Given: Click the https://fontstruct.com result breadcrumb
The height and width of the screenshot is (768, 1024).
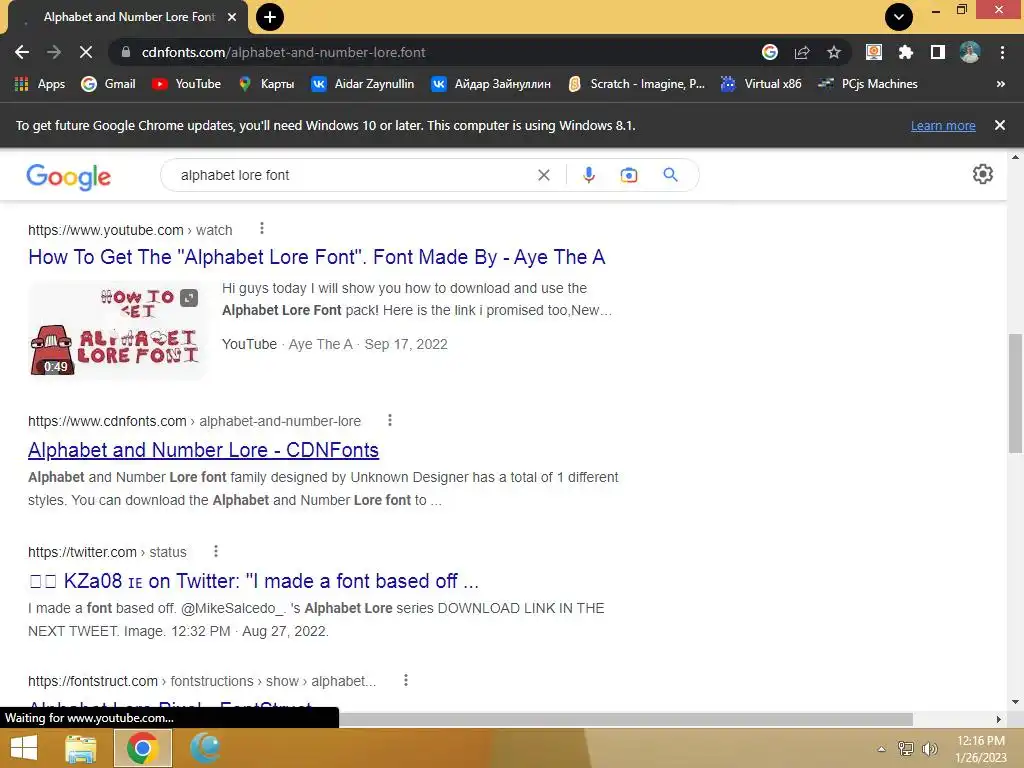Looking at the screenshot, I should tap(202, 681).
